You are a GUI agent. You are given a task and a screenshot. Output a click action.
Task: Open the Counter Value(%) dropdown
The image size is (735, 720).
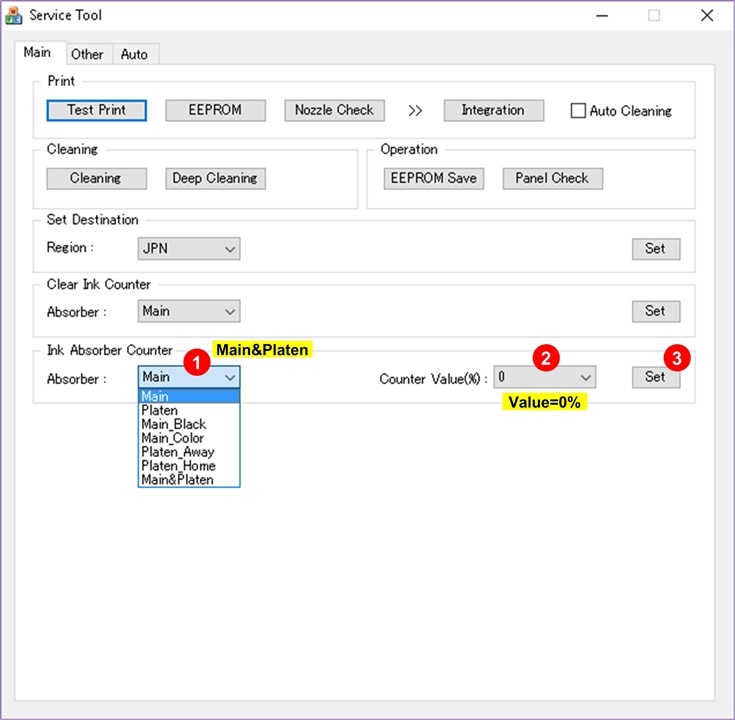(545, 377)
